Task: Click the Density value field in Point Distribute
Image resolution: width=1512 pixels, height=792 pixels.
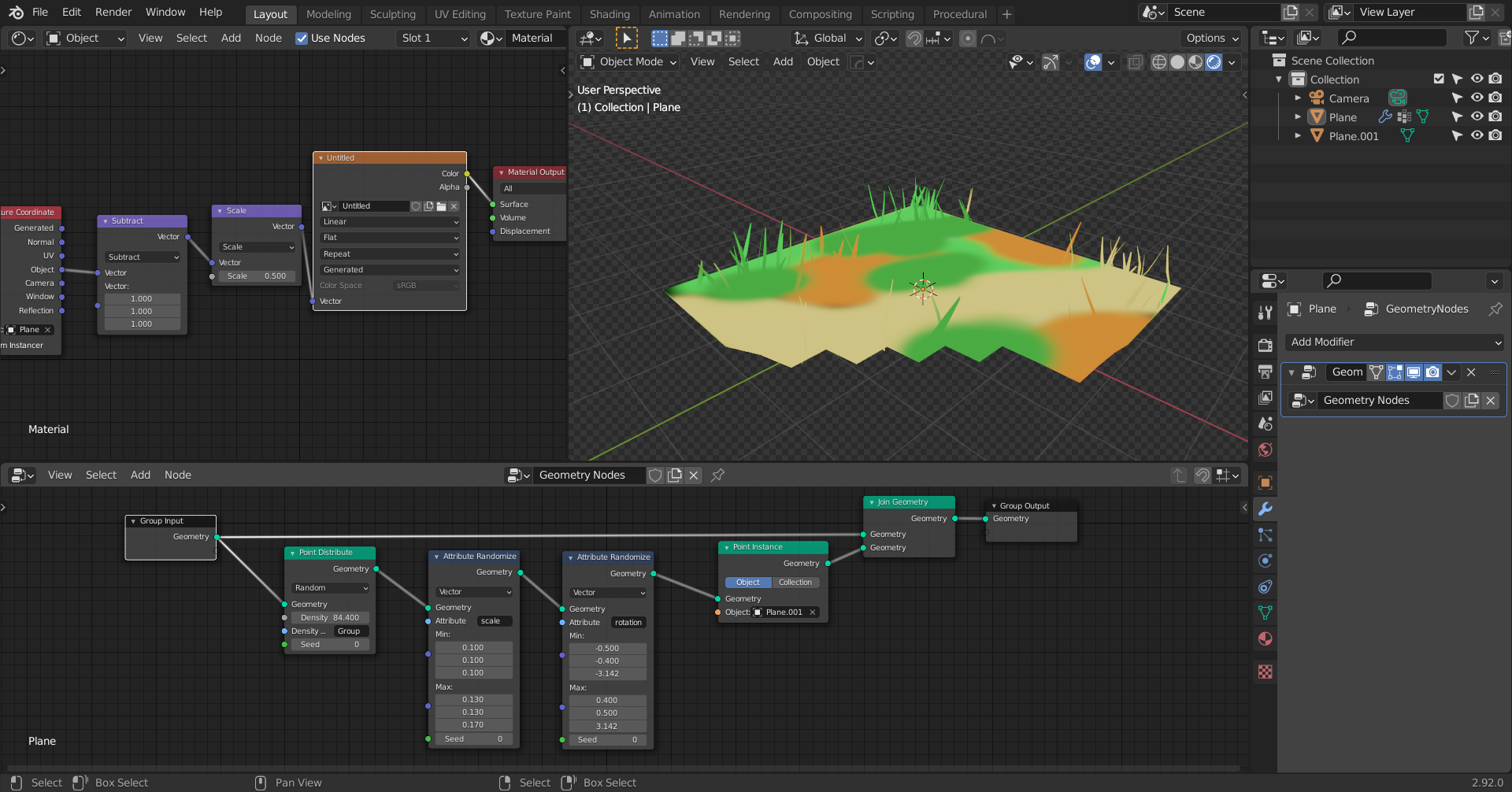Action: point(330,618)
